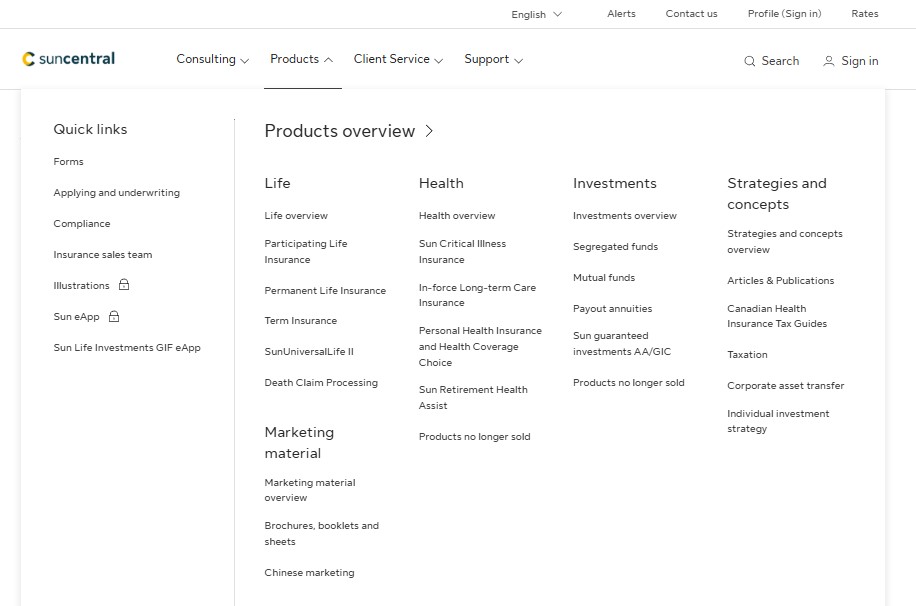Viewport: 916px width, 606px height.
Task: Collapse the Products menu
Action: 301,59
